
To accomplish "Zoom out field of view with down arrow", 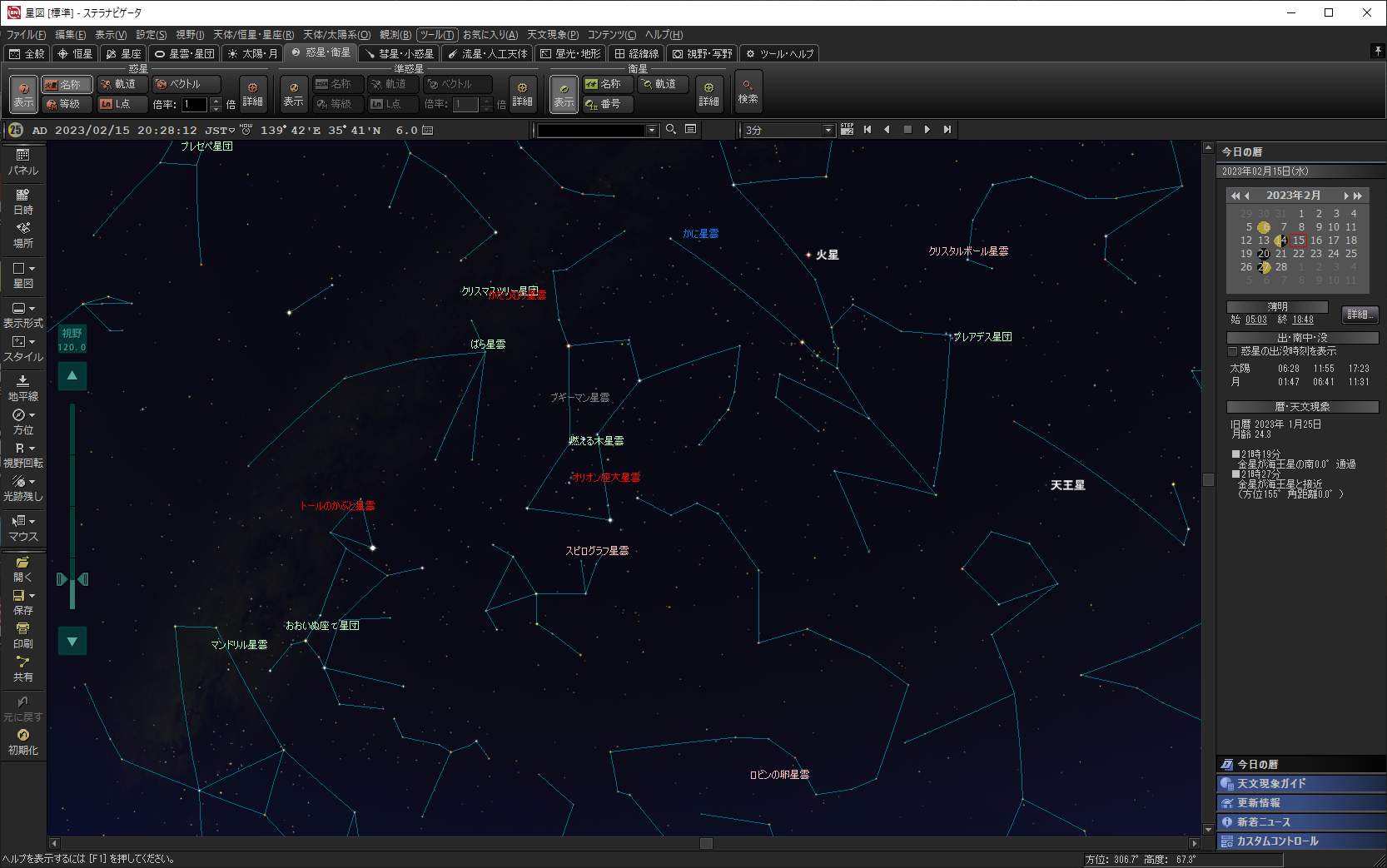I will (72, 641).
